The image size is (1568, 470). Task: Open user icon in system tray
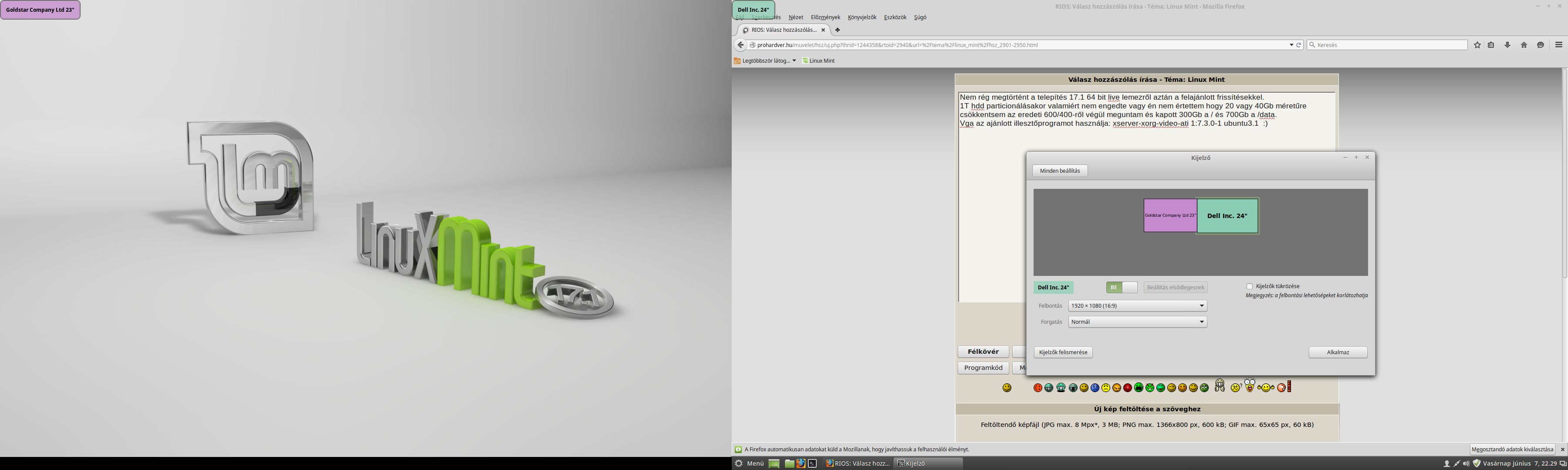[1447, 463]
